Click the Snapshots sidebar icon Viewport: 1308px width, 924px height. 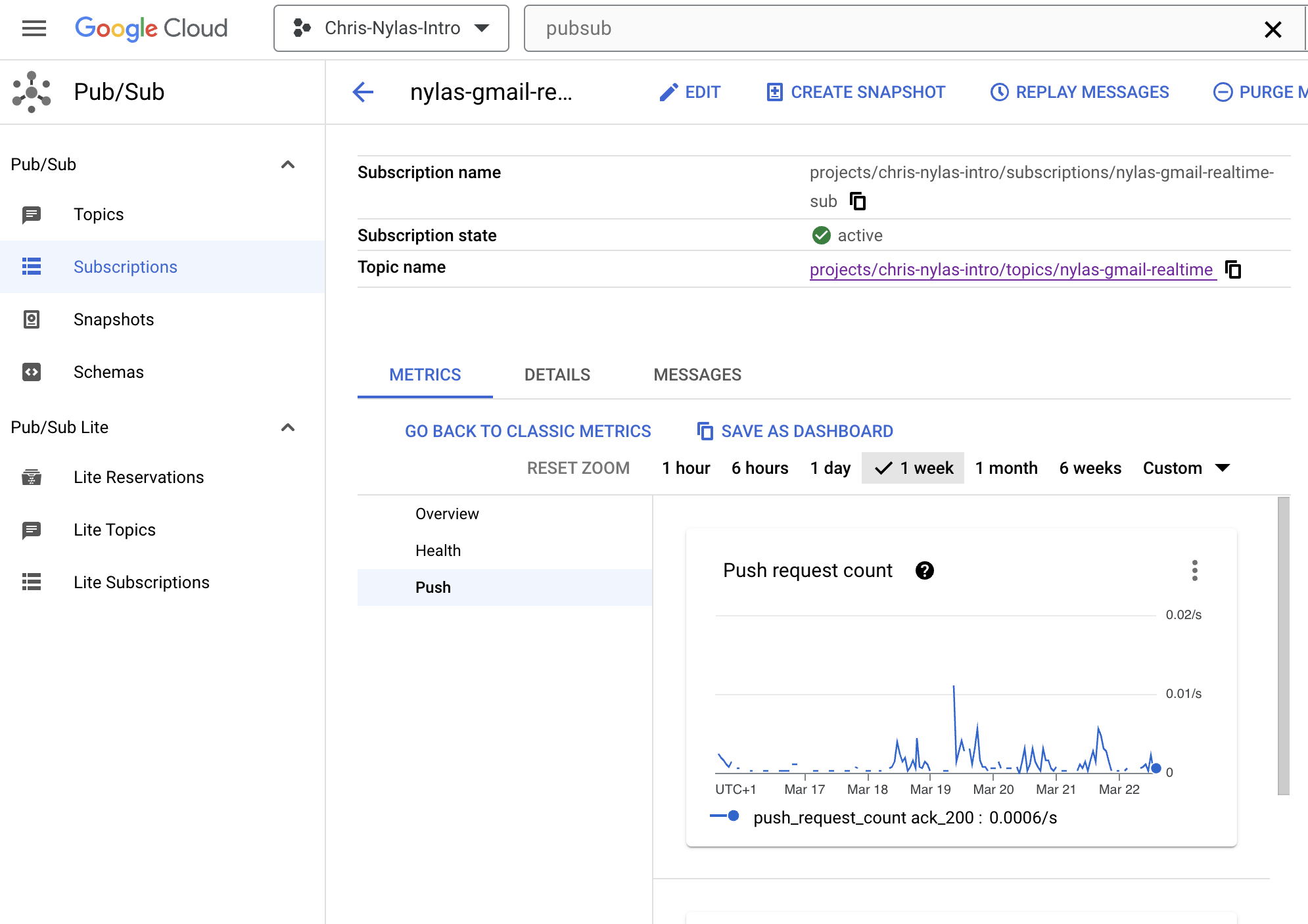[x=32, y=319]
